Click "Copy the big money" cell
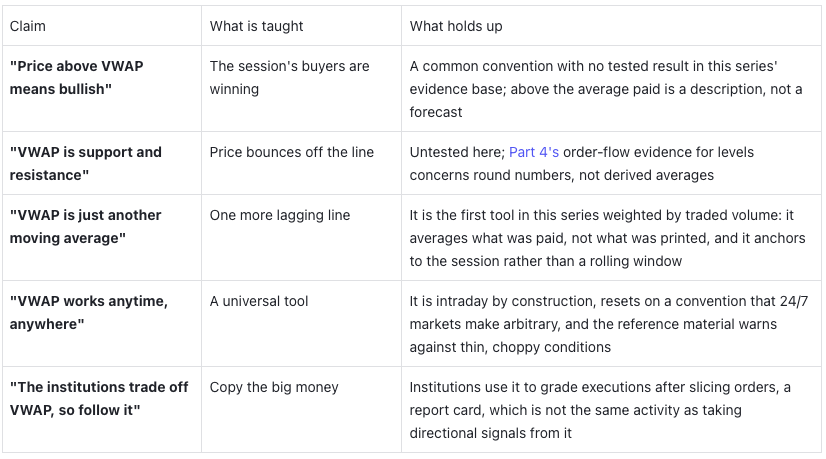The width and height of the screenshot is (826, 459). [x=301, y=409]
